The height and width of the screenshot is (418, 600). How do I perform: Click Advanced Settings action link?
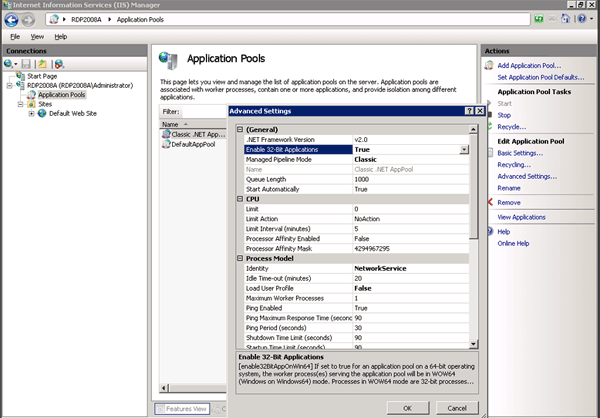tap(527, 176)
